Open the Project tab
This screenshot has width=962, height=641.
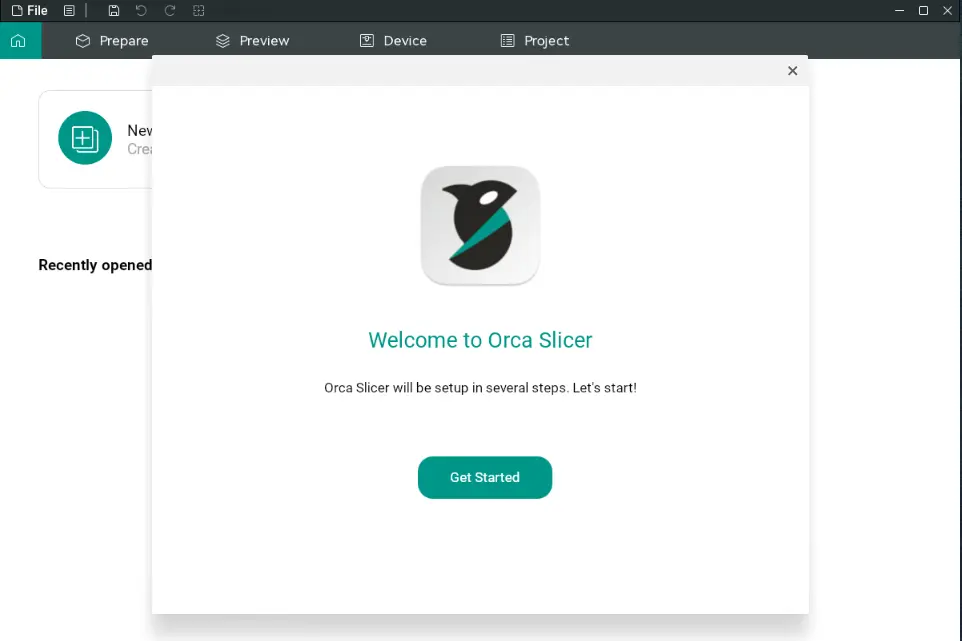(x=534, y=41)
